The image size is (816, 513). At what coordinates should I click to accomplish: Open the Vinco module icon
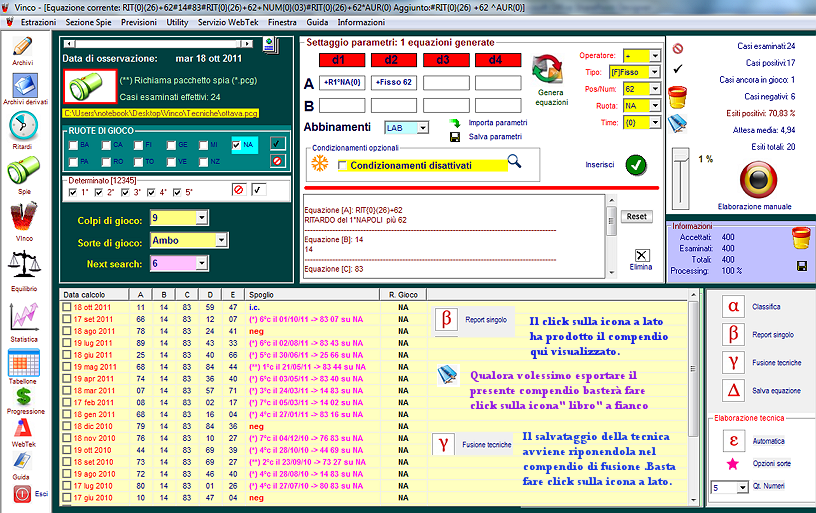[23, 217]
